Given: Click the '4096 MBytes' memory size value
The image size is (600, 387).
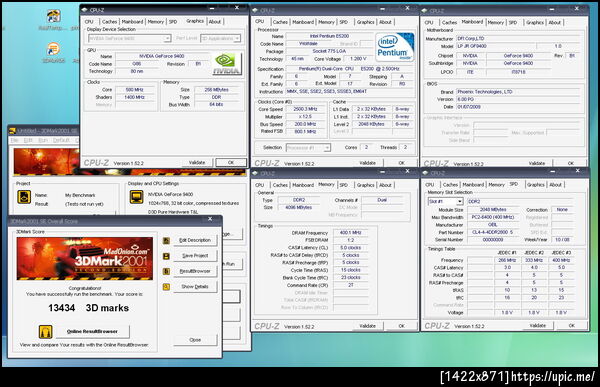Looking at the screenshot, I should pyautogui.click(x=298, y=207).
